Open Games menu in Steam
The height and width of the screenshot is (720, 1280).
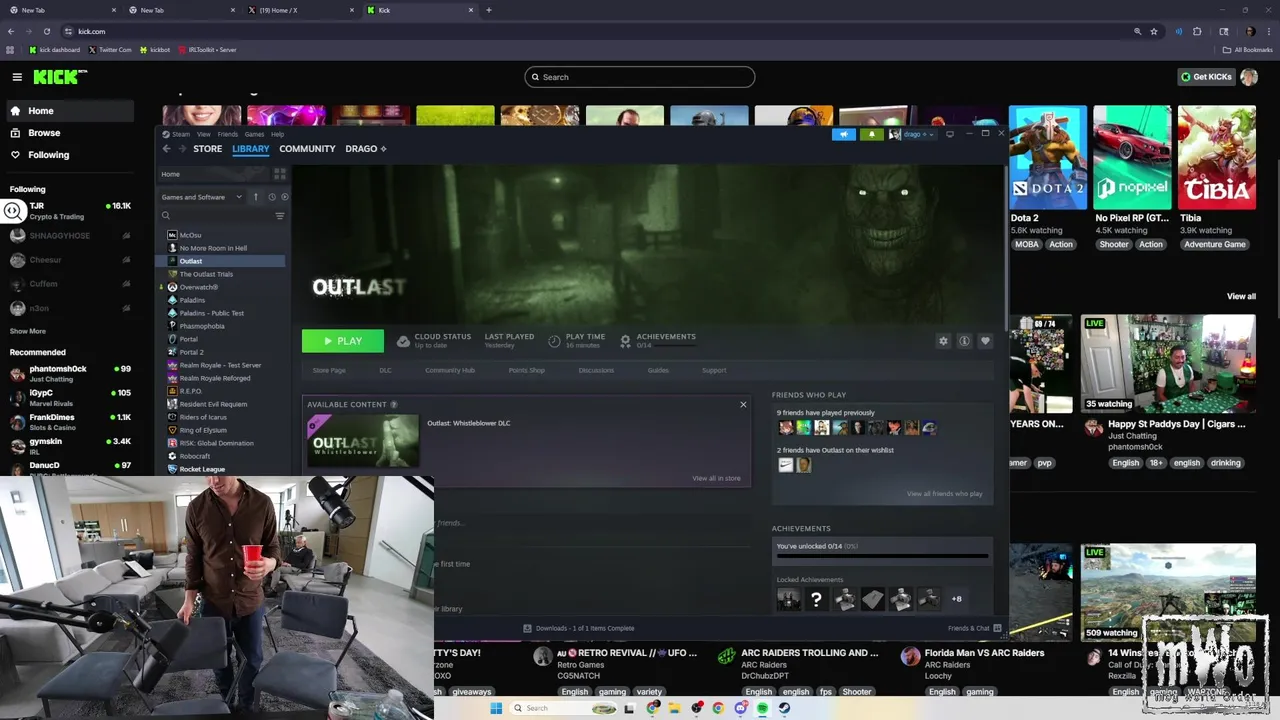255,134
